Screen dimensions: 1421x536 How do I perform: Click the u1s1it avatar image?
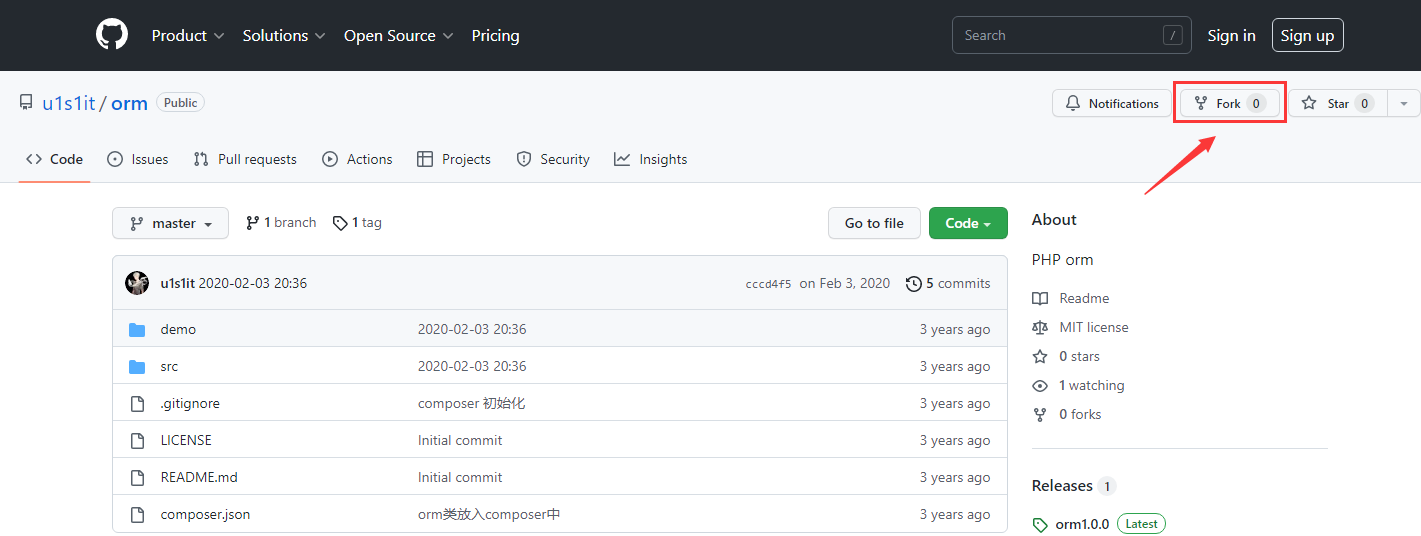click(x=137, y=283)
